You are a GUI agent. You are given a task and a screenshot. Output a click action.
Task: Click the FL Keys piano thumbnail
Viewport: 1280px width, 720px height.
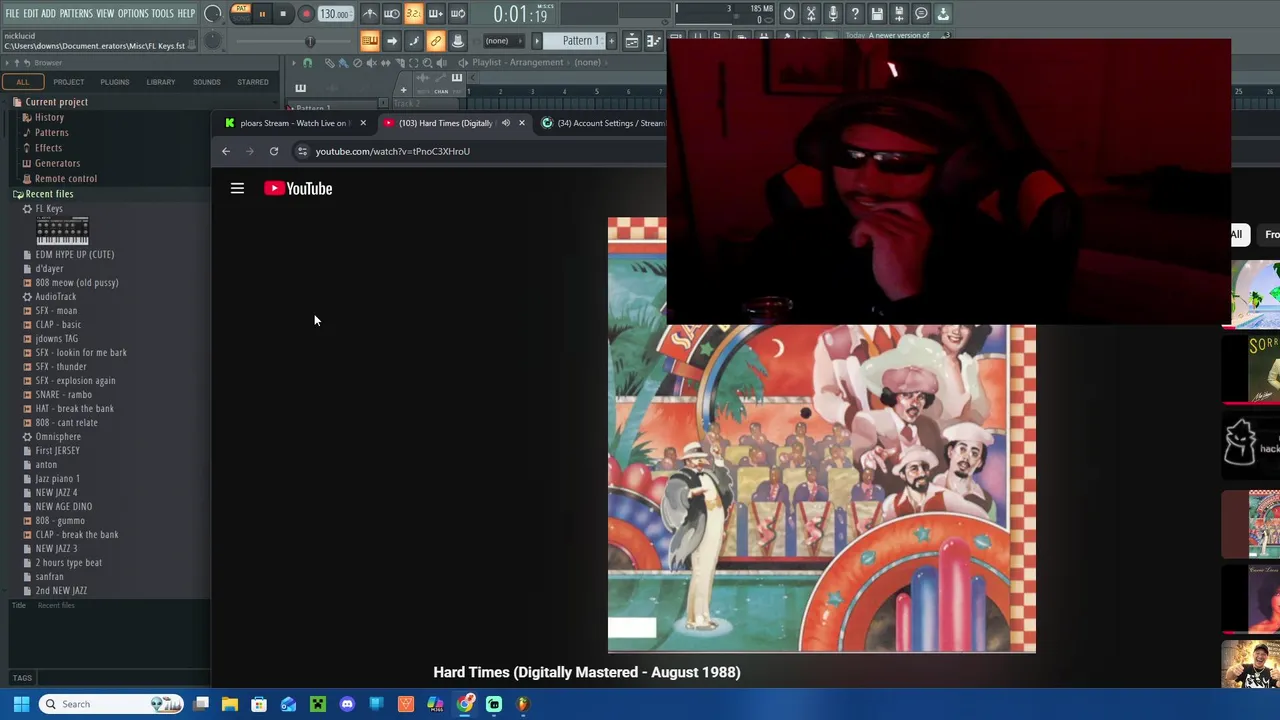pos(62,231)
